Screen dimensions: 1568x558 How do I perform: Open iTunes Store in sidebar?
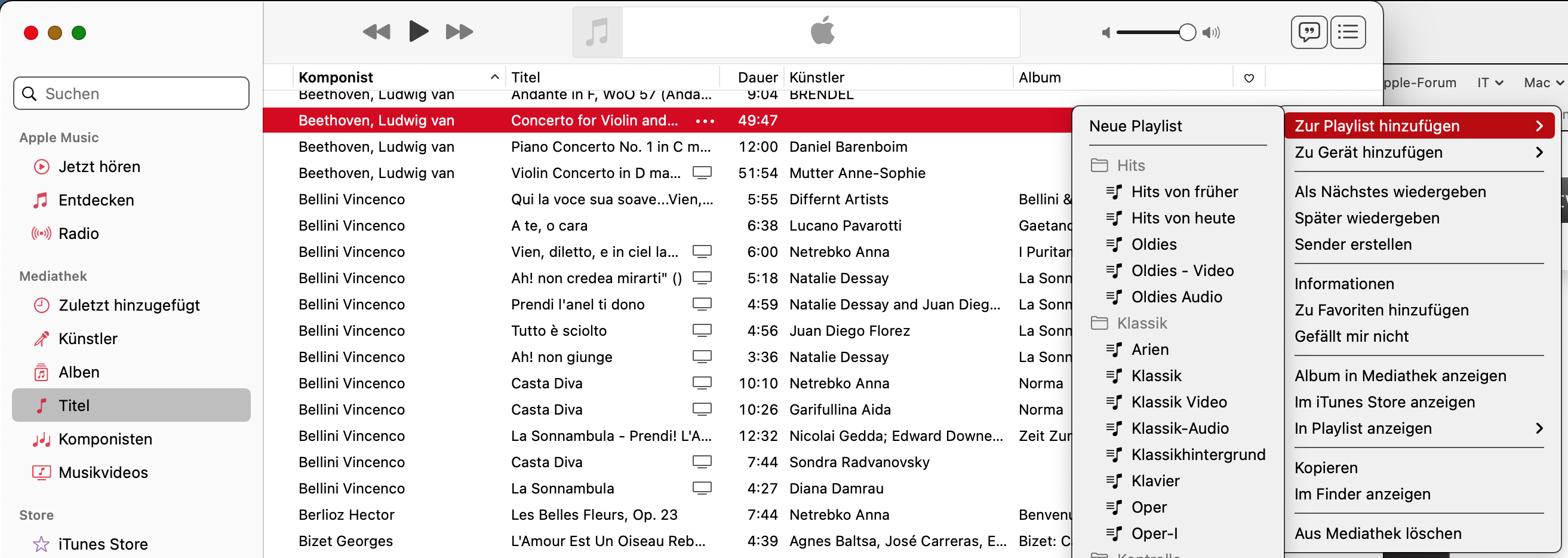pos(102,544)
